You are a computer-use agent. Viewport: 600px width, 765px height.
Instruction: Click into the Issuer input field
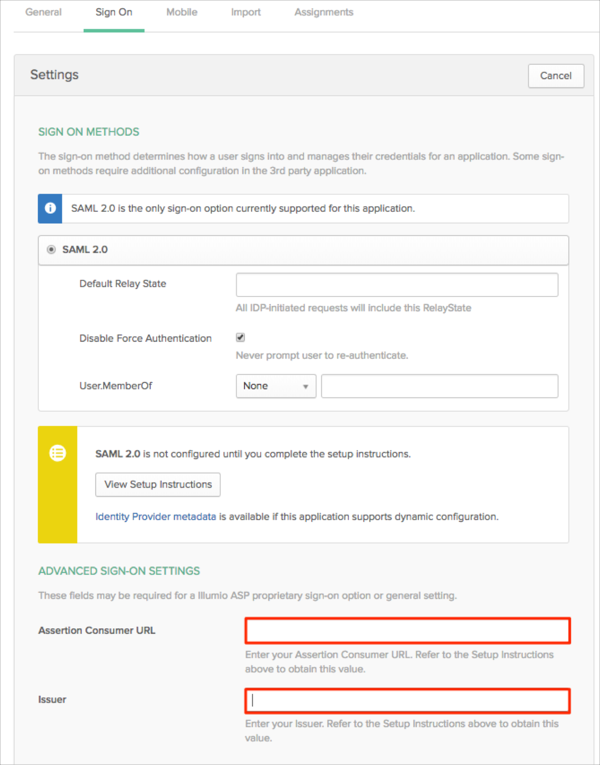click(407, 700)
